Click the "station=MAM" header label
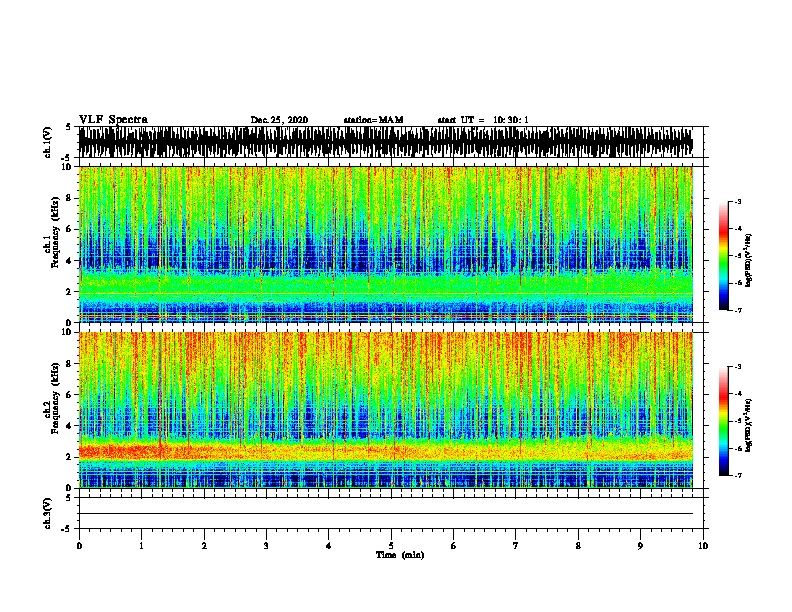The image size is (792, 612). (373, 120)
